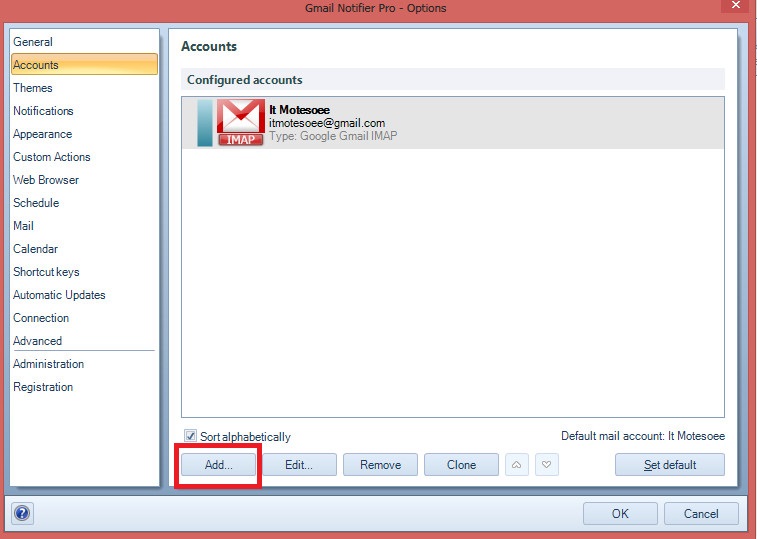757x539 pixels.
Task: Click the Cancel button
Action: pos(701,513)
